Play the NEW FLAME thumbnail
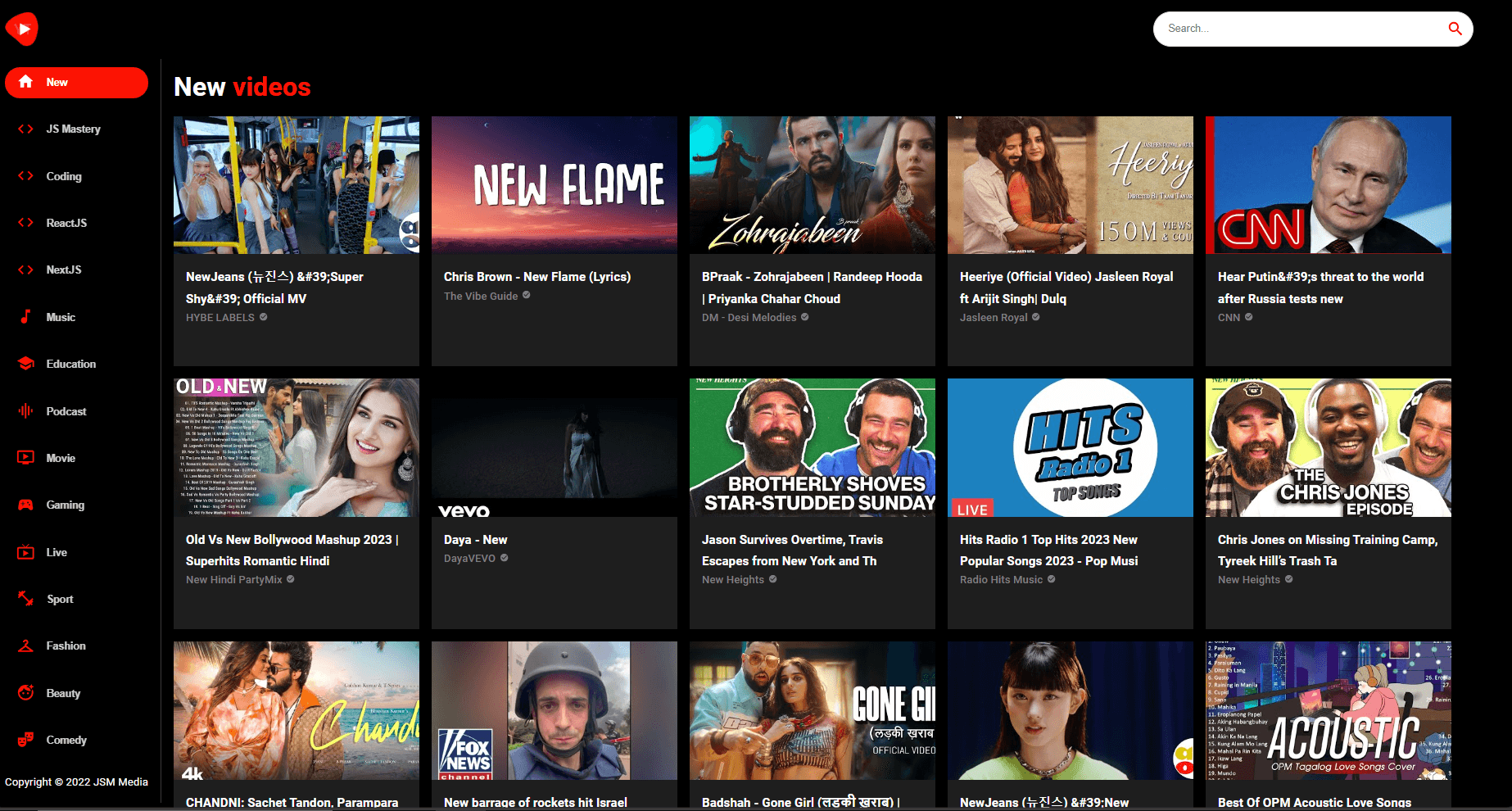 tap(555, 185)
